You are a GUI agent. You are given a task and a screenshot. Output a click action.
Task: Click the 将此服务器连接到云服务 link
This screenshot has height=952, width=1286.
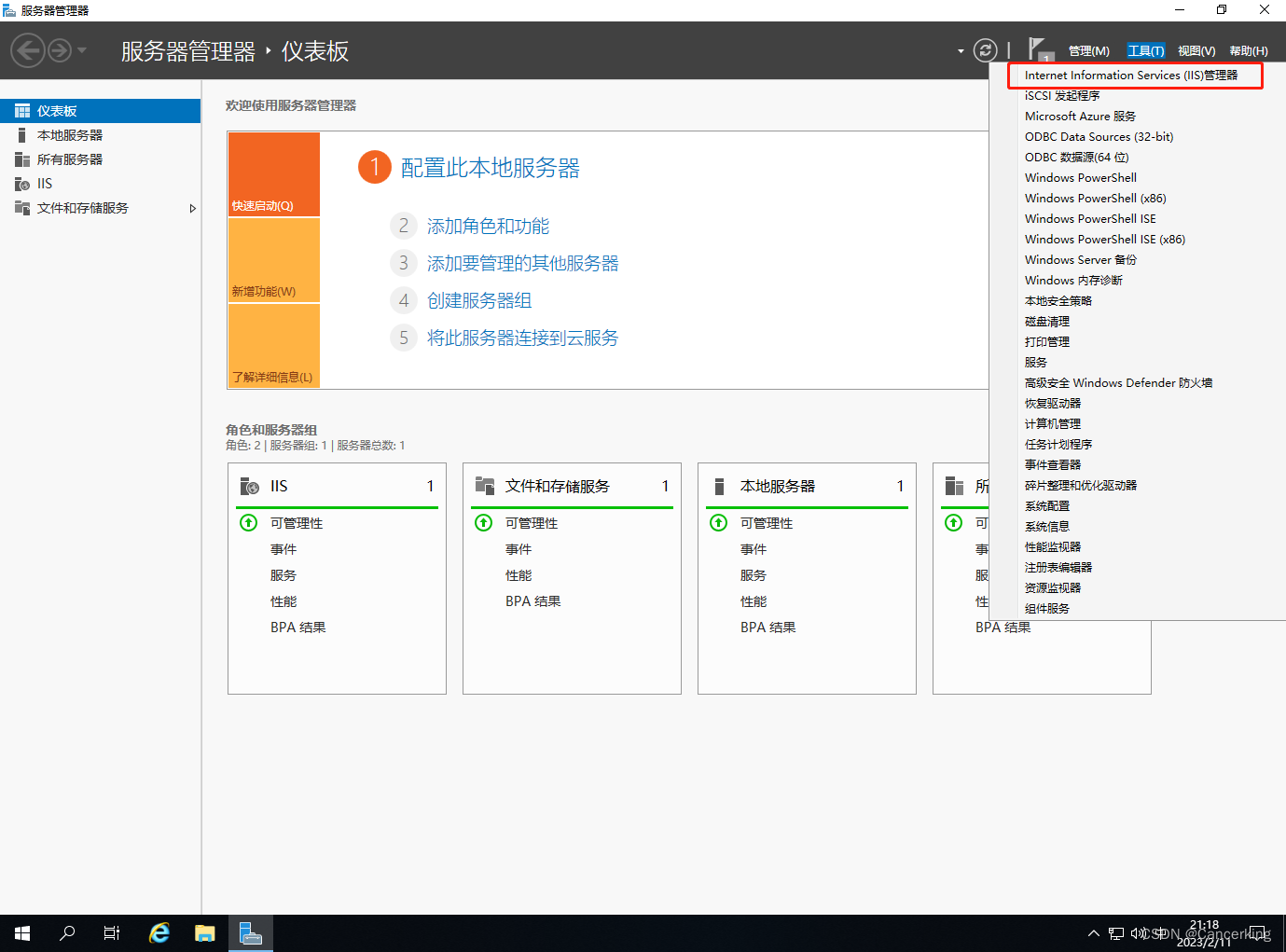[x=522, y=338]
